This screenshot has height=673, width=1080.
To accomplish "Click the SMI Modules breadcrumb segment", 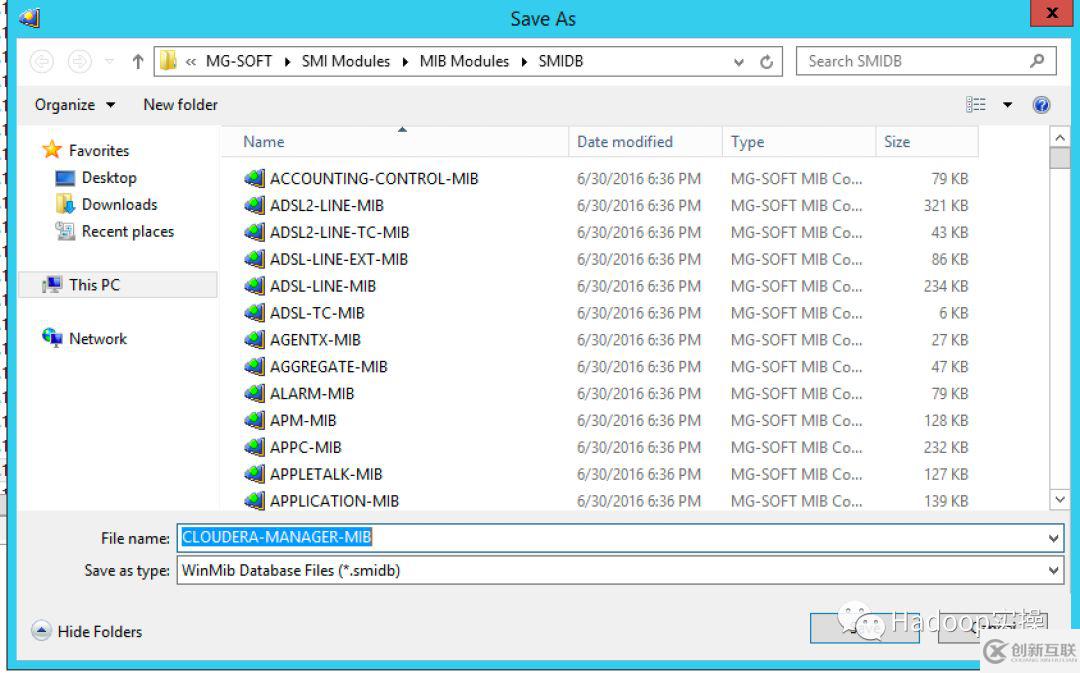I will pos(346,61).
